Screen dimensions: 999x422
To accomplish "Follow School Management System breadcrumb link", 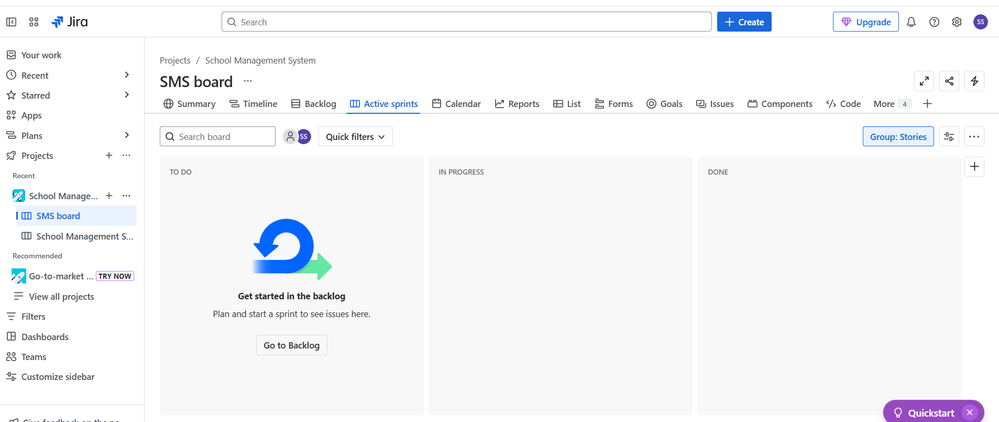I will pyautogui.click(x=261, y=61).
